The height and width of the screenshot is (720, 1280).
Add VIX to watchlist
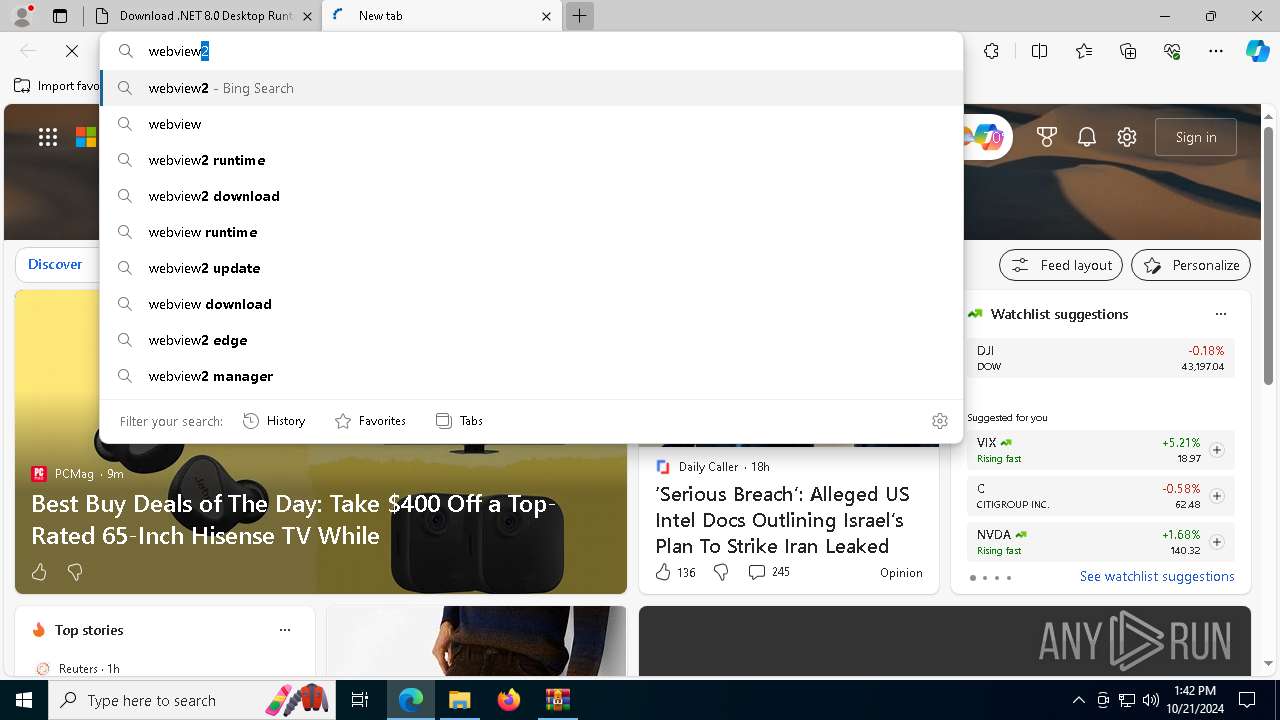[x=1216, y=450]
